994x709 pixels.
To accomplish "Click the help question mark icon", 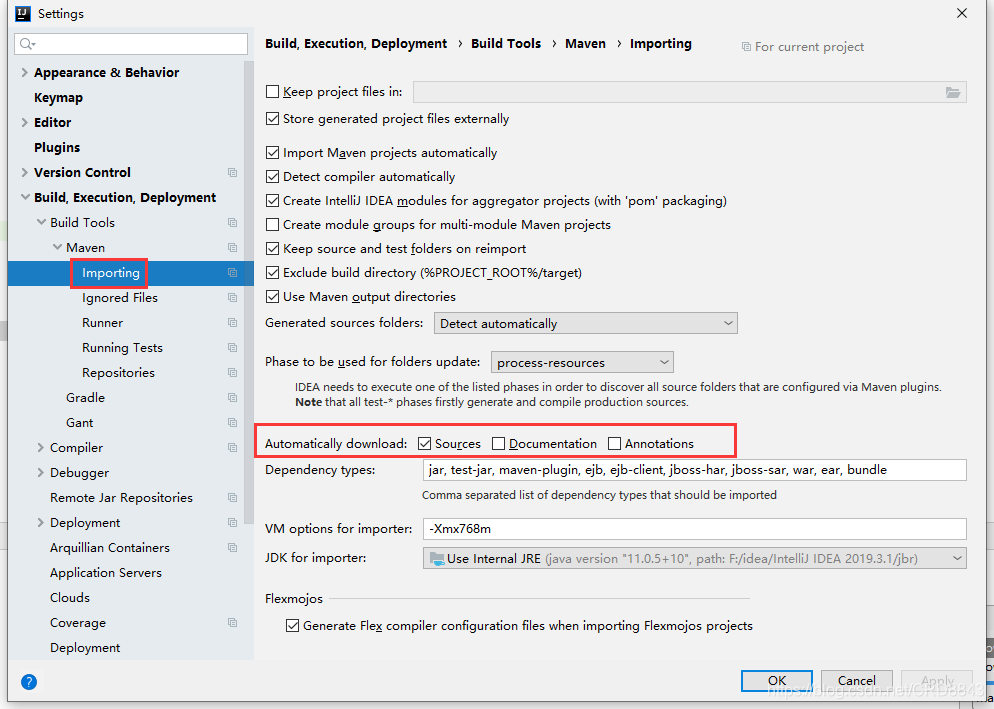I will [29, 682].
